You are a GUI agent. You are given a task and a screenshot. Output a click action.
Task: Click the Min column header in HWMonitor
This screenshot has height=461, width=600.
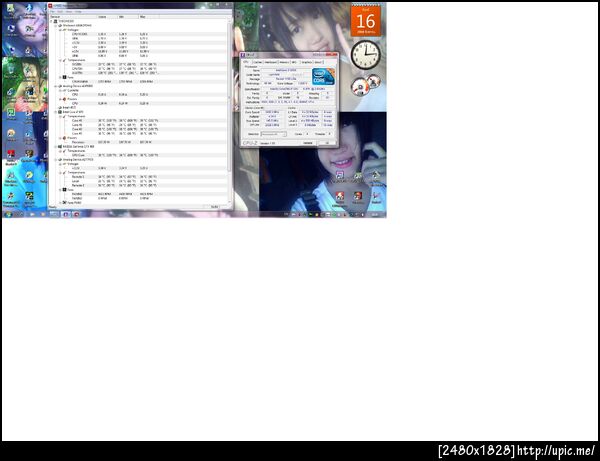tap(128, 17)
